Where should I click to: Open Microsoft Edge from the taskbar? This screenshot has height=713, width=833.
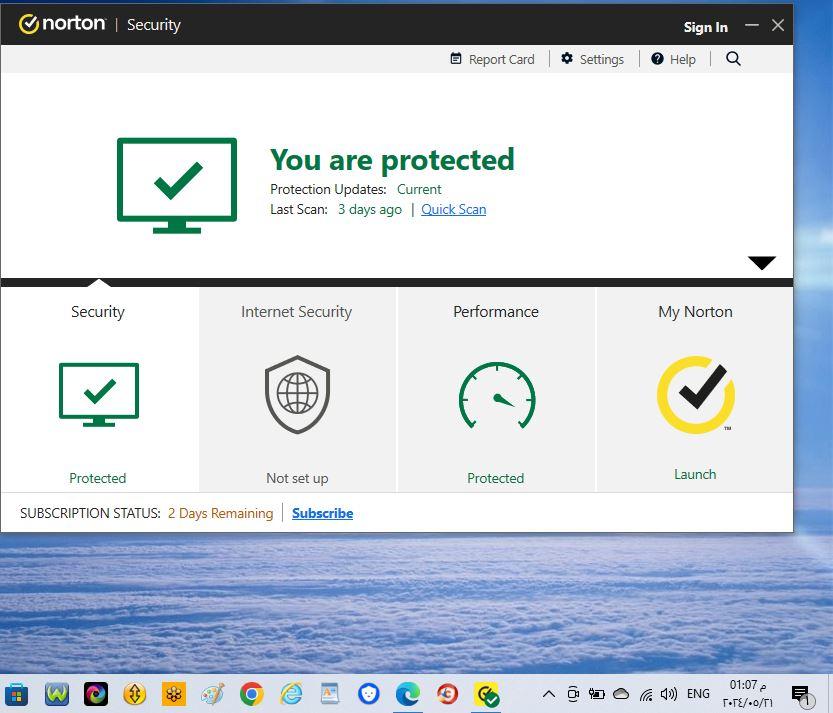[x=407, y=694]
